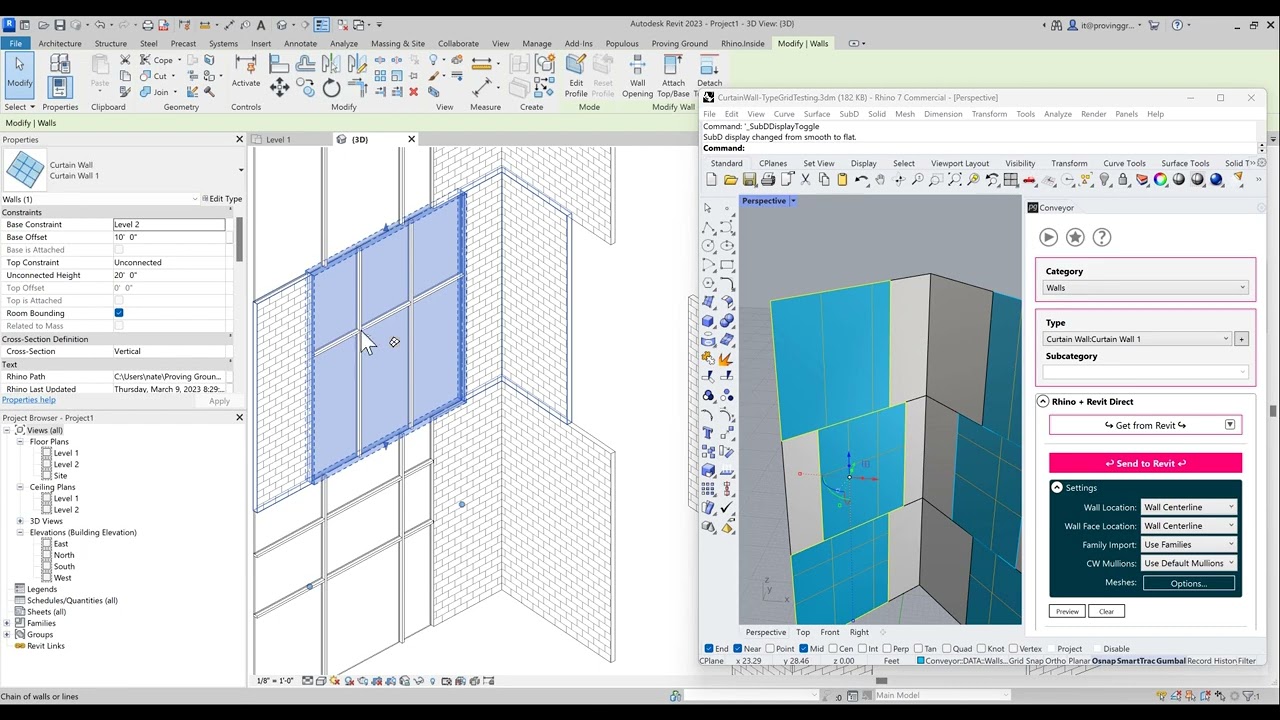Click the Edit Profile tool

tap(576, 75)
